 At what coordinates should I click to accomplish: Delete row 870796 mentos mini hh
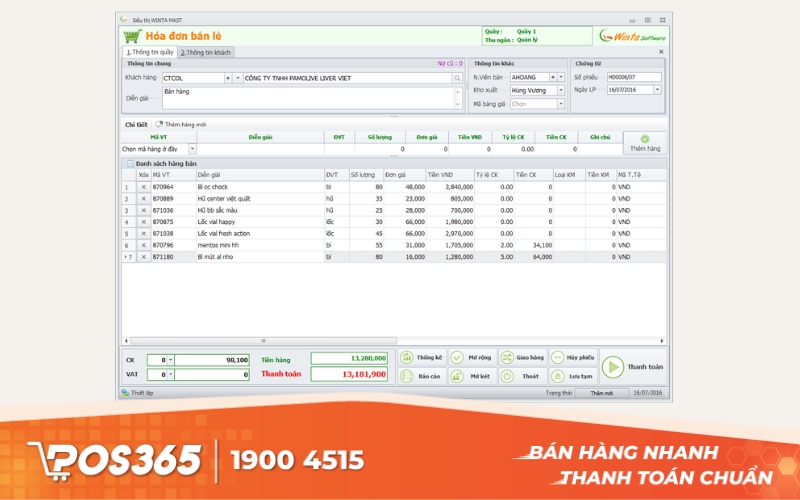tap(143, 245)
